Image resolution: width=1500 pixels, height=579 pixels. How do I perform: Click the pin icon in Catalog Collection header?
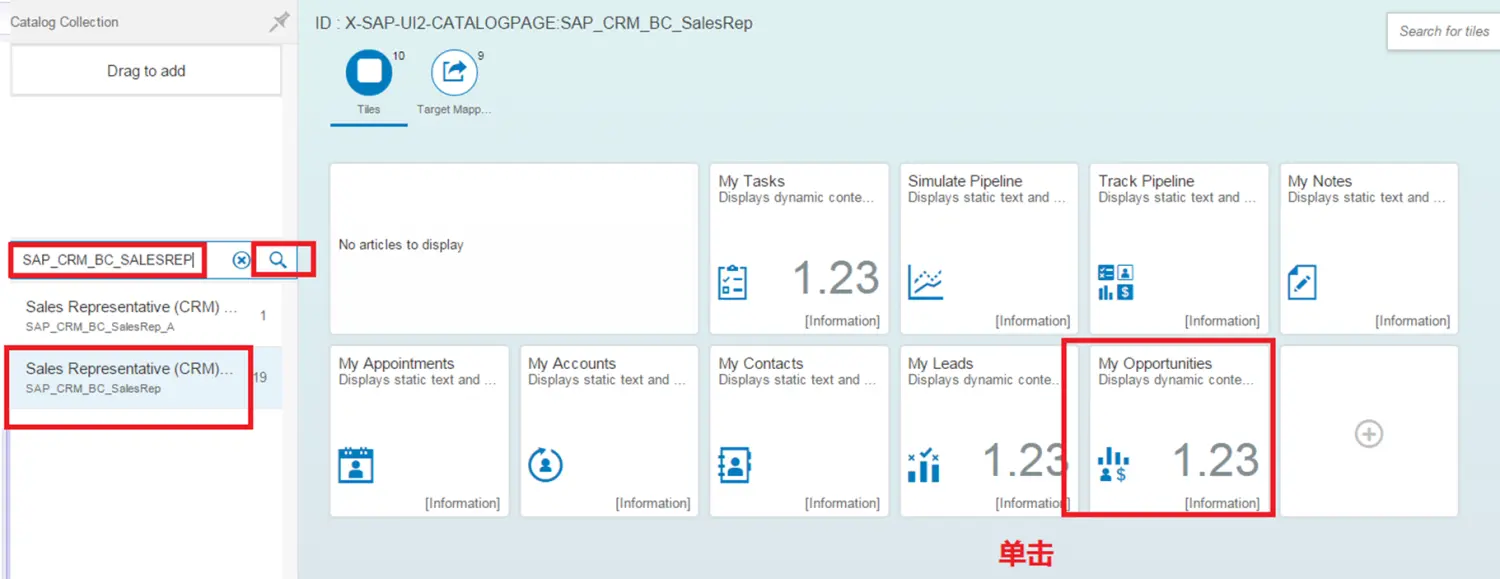pyautogui.click(x=279, y=22)
